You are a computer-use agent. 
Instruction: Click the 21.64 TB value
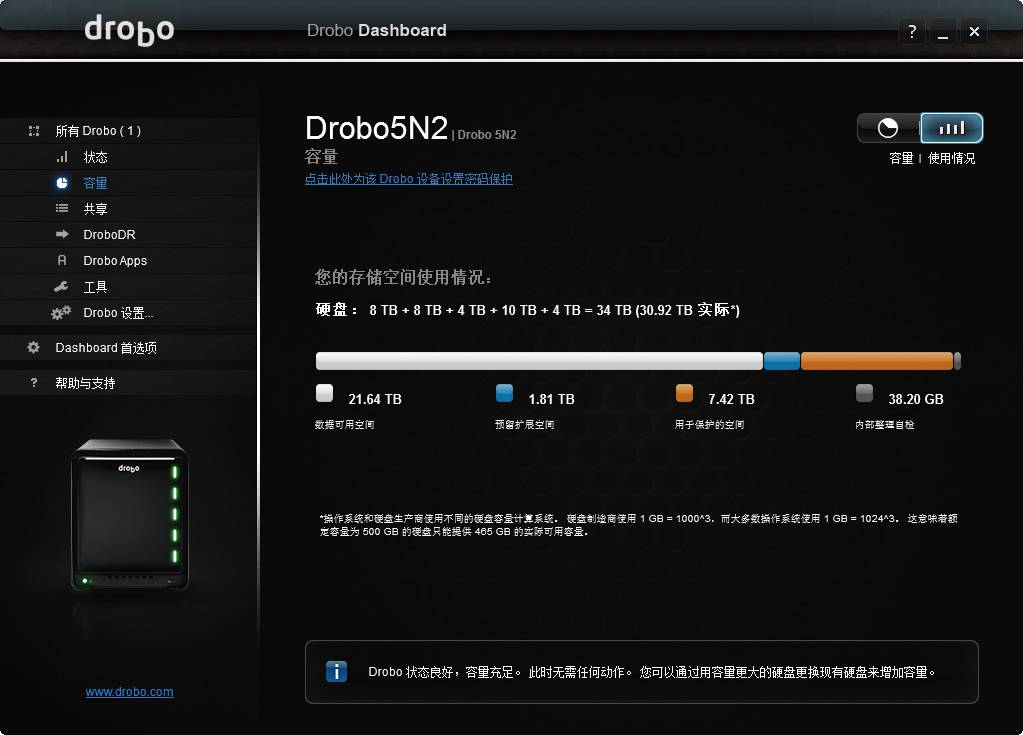point(374,399)
